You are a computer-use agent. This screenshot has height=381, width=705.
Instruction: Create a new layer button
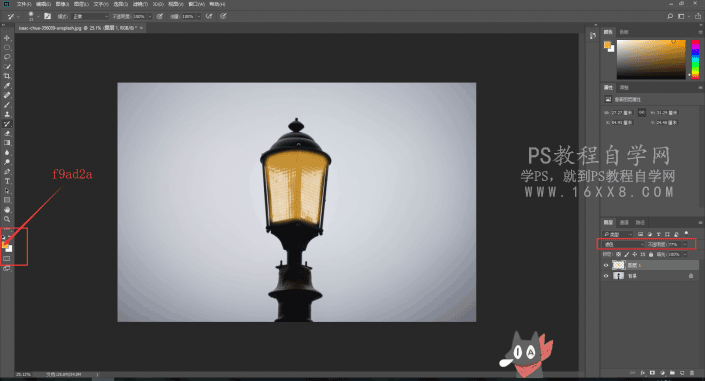pos(682,373)
